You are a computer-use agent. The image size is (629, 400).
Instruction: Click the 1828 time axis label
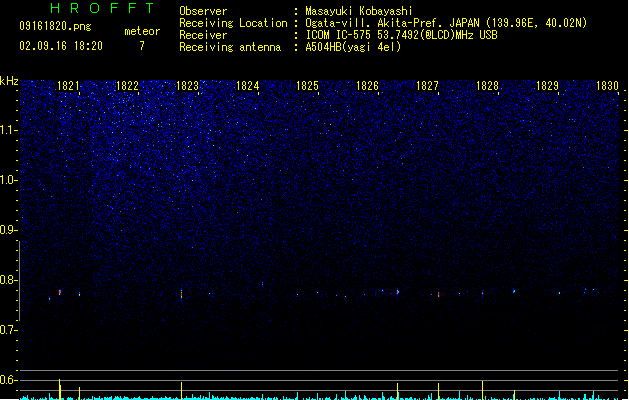487,86
